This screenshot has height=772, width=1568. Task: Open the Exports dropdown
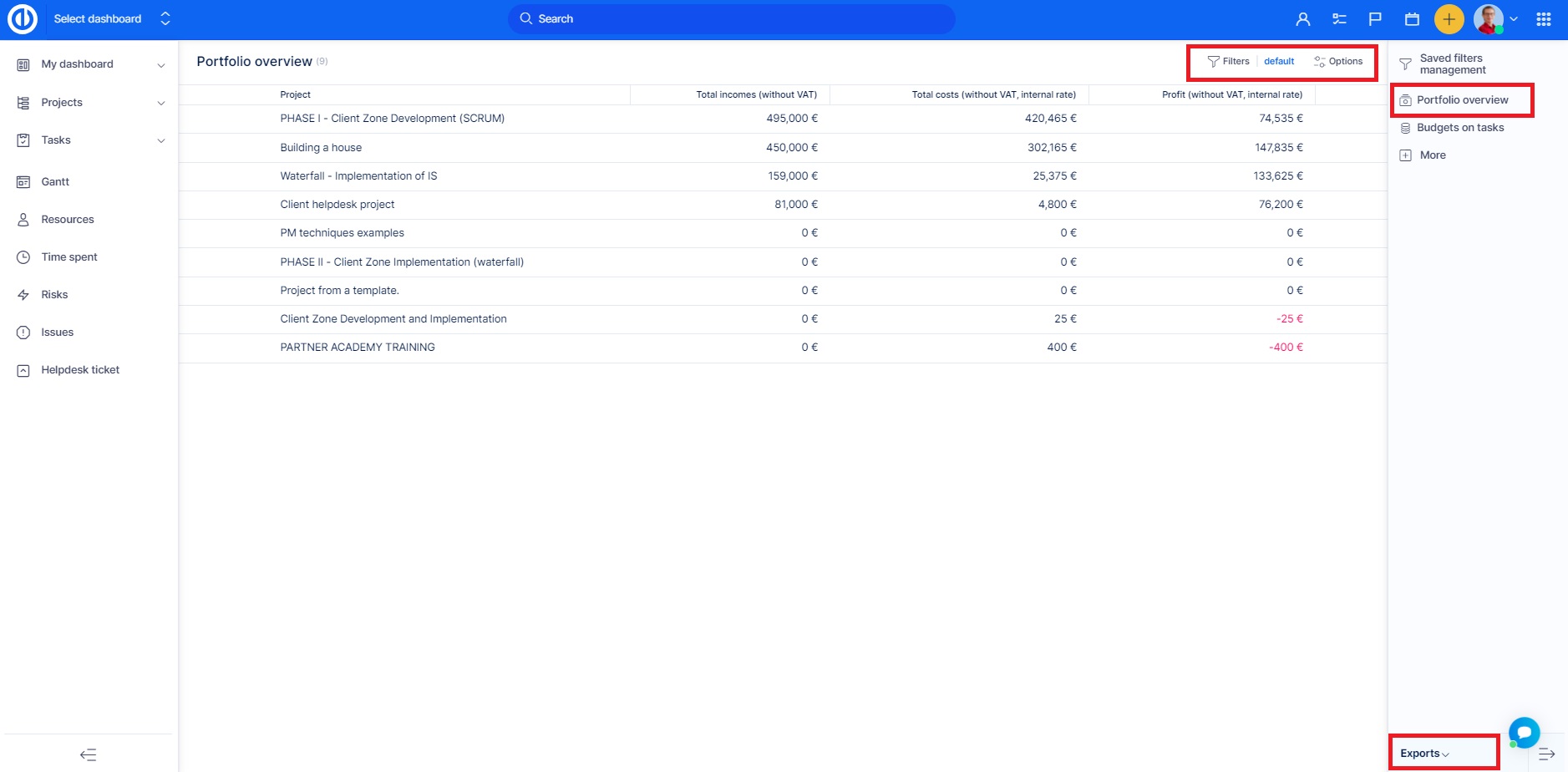pos(1424,754)
